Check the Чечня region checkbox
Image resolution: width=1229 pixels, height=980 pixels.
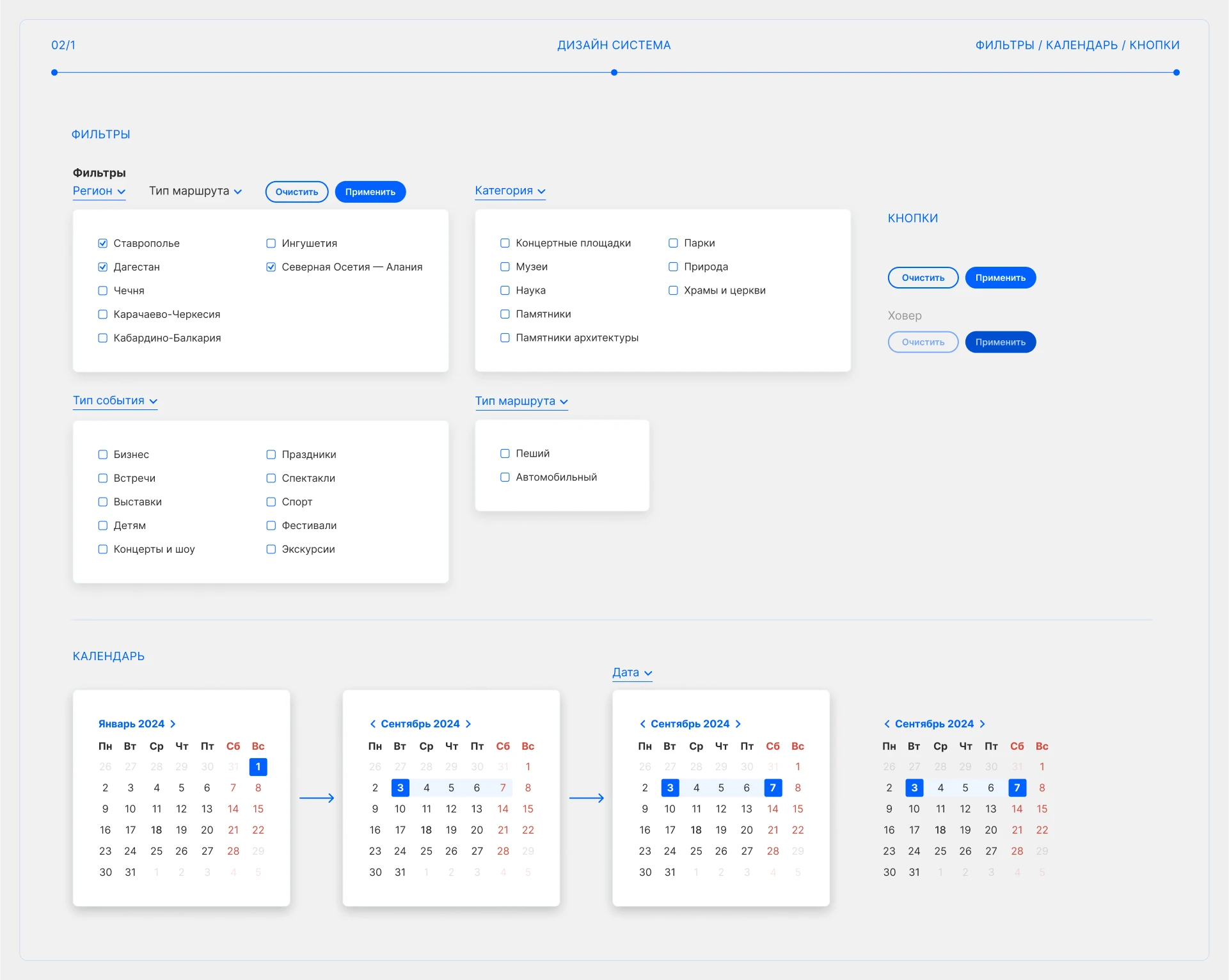pyautogui.click(x=102, y=291)
